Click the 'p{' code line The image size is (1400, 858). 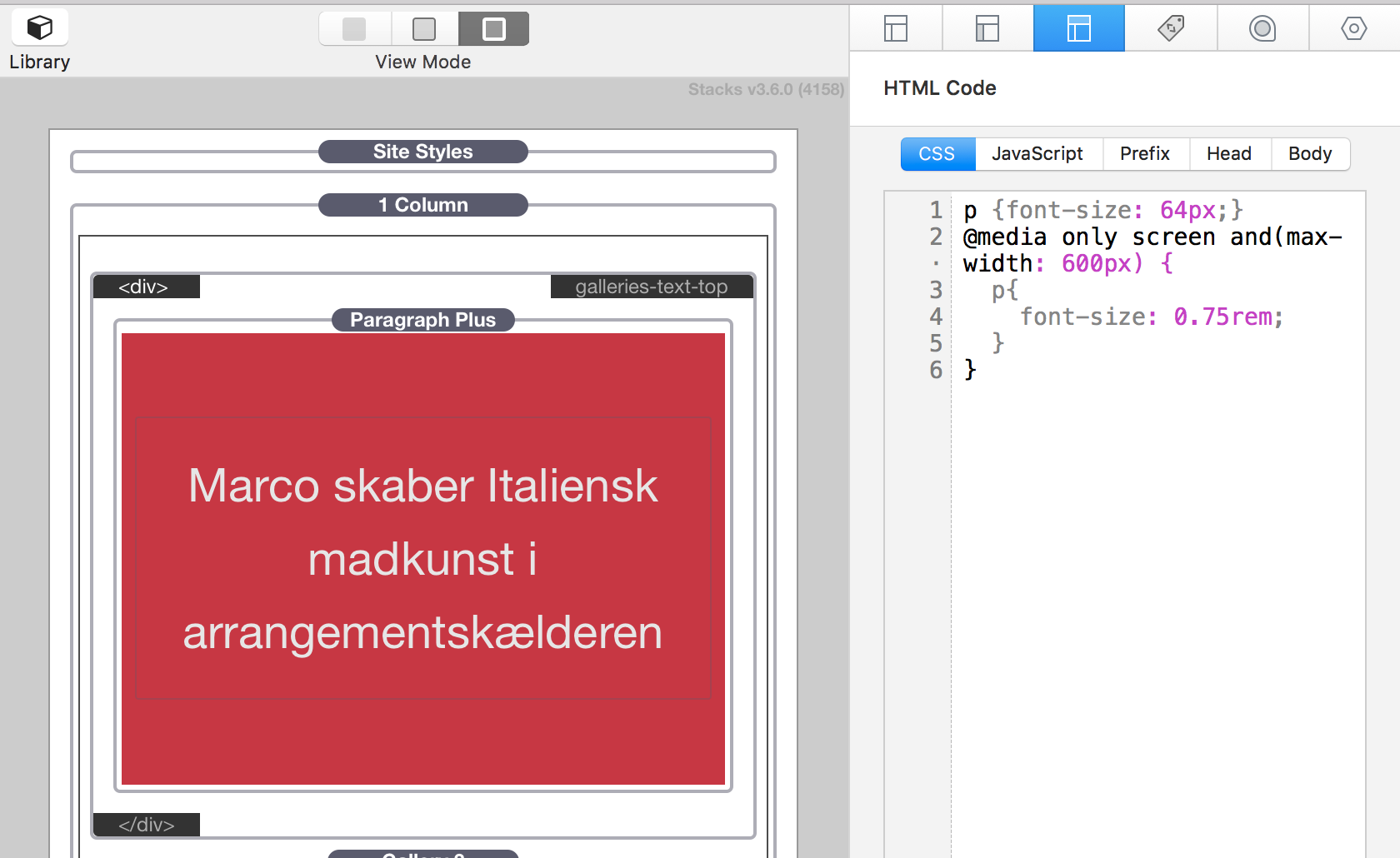[1005, 291]
